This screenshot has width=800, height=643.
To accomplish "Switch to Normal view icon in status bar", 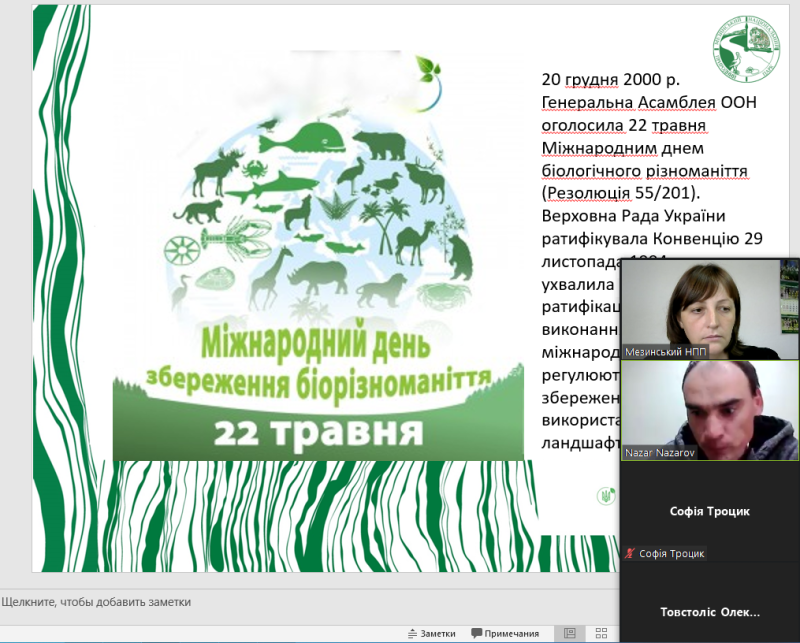I will (569, 633).
